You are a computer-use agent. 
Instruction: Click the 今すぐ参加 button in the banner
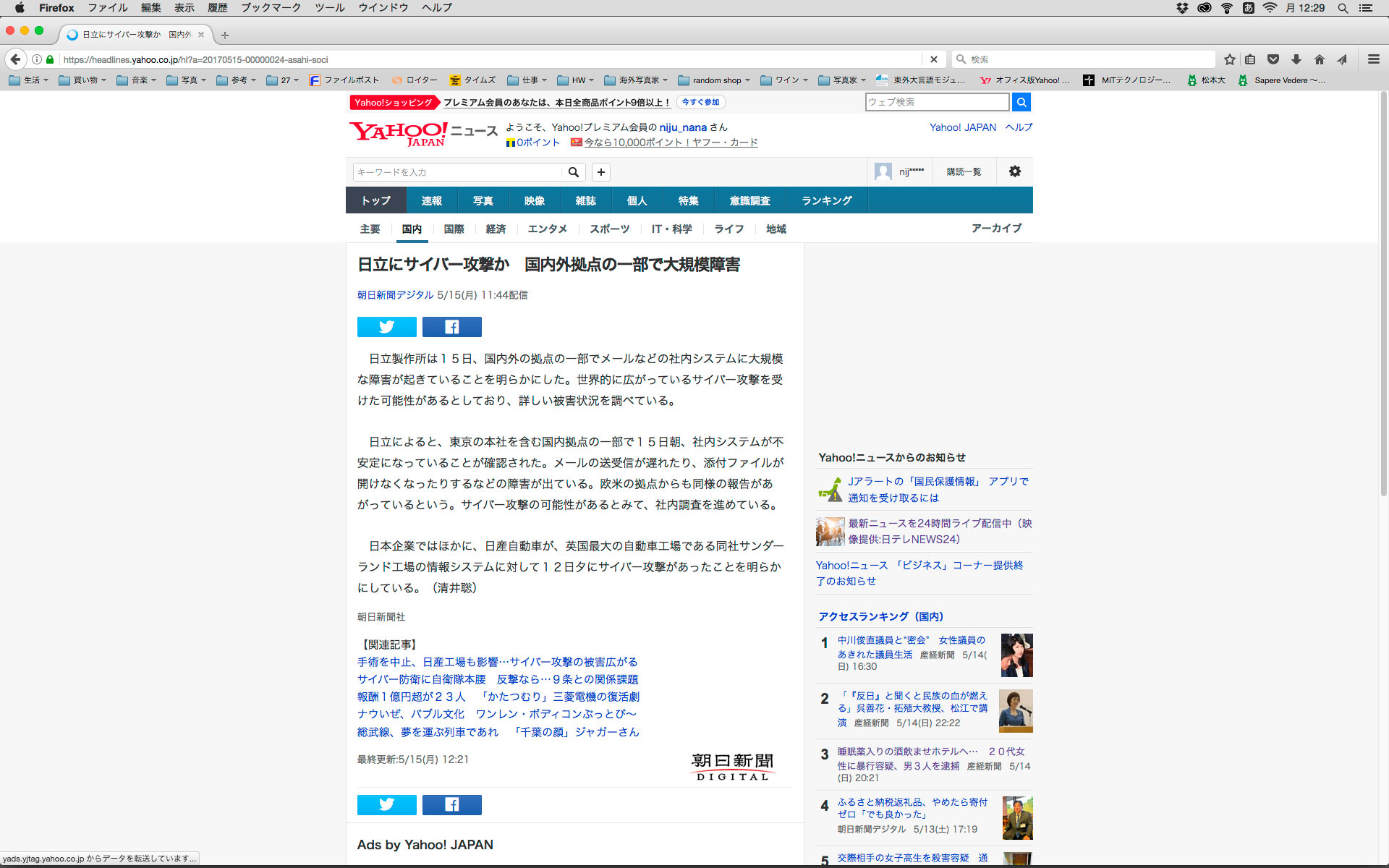point(700,102)
